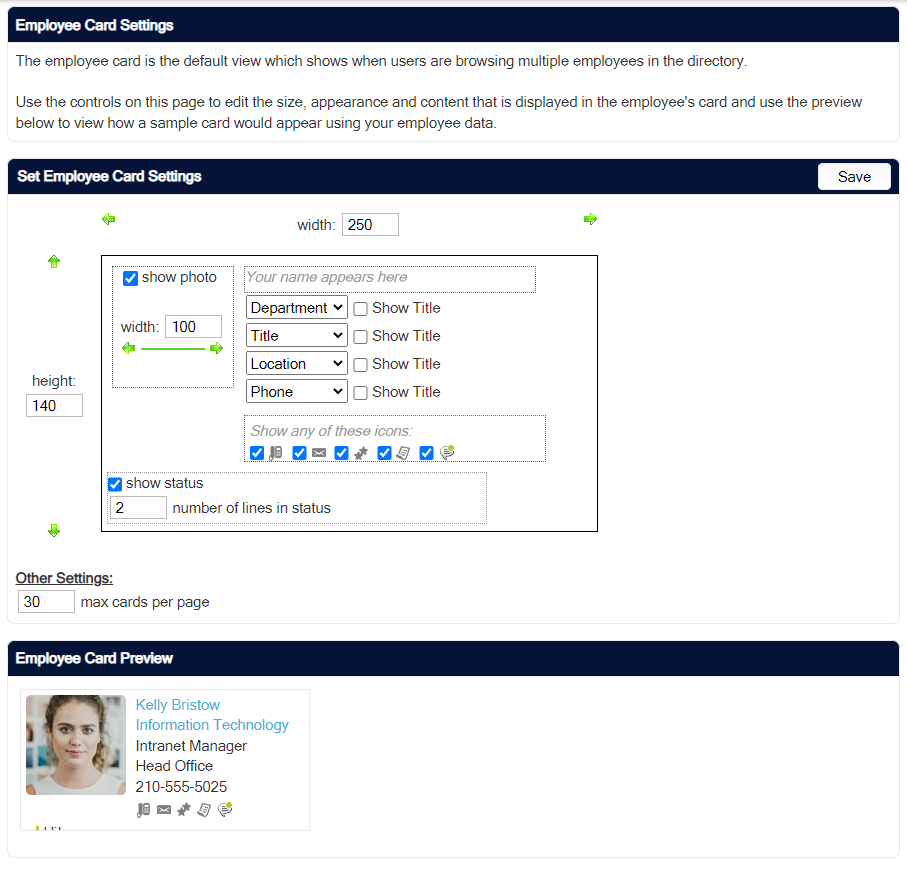Open the Information Technology department link
Screen dimensions: 907x871
(212, 725)
